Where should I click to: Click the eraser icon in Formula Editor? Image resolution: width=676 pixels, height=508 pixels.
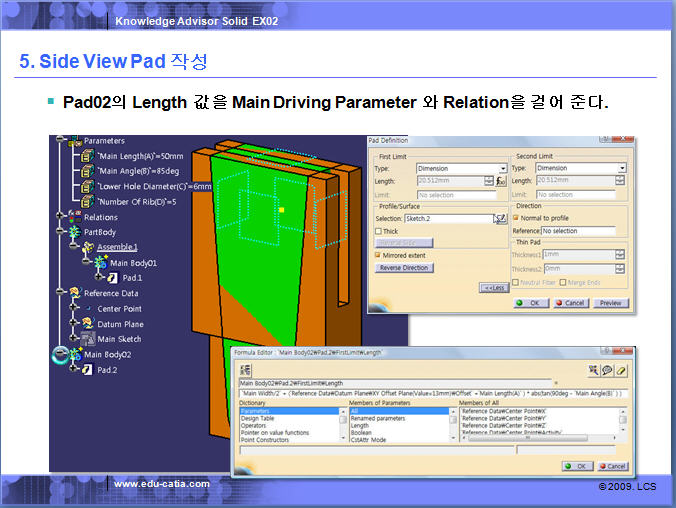621,370
